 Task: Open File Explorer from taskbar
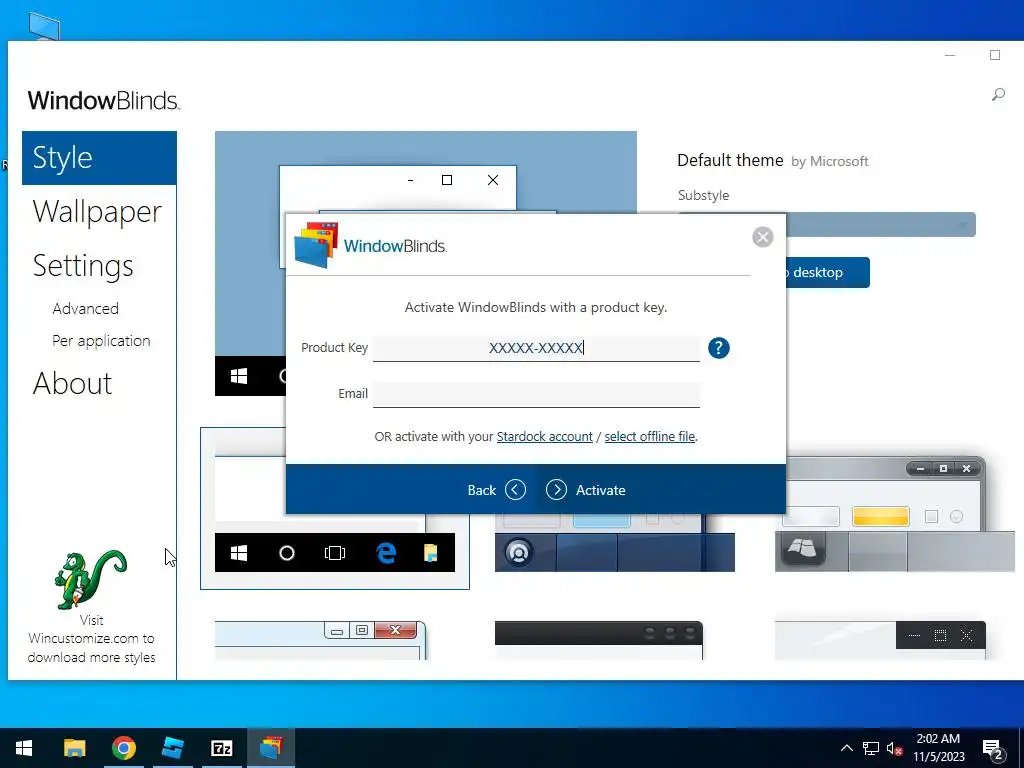pos(74,748)
